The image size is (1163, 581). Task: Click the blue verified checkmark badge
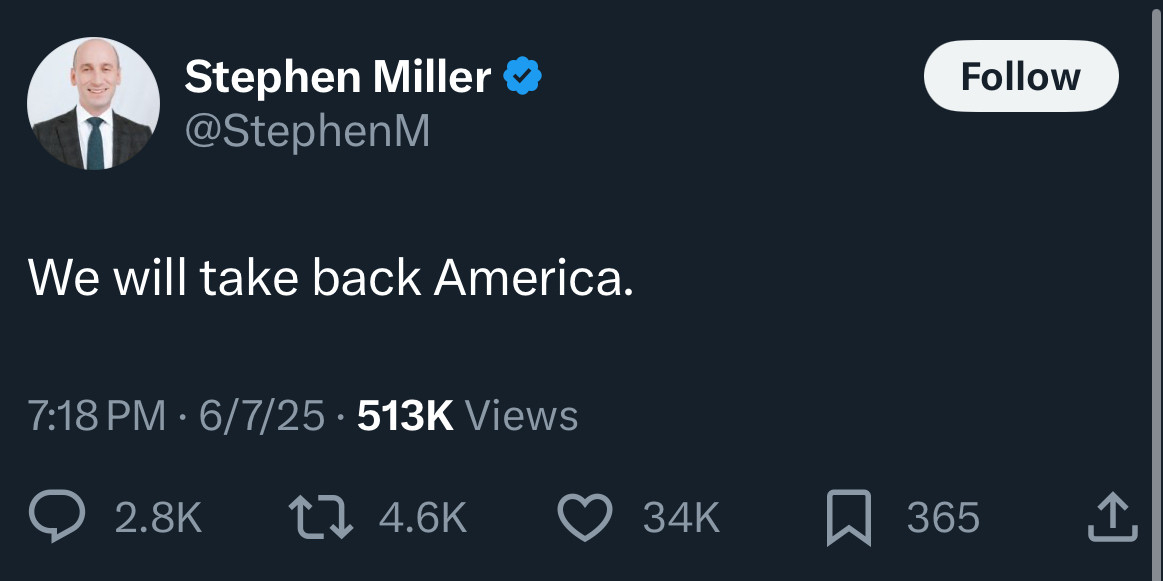tap(523, 77)
